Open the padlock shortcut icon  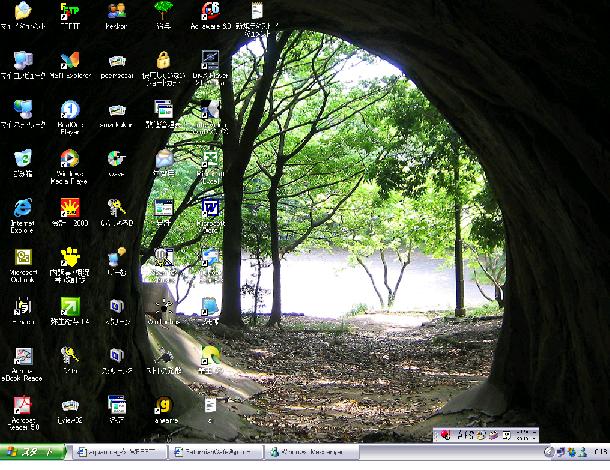coord(163,61)
